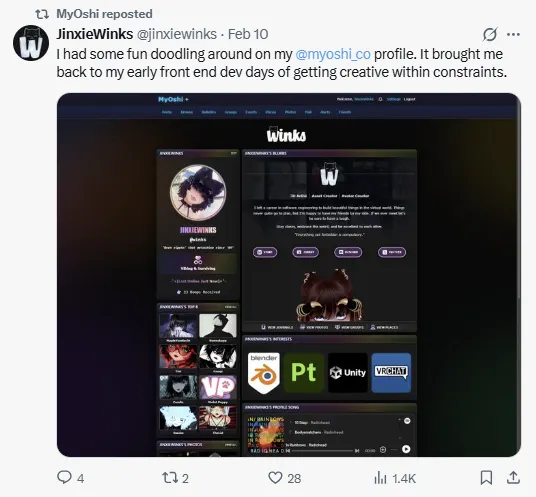
Task: Click the Blender logo in screenshot
Action: pos(264,373)
